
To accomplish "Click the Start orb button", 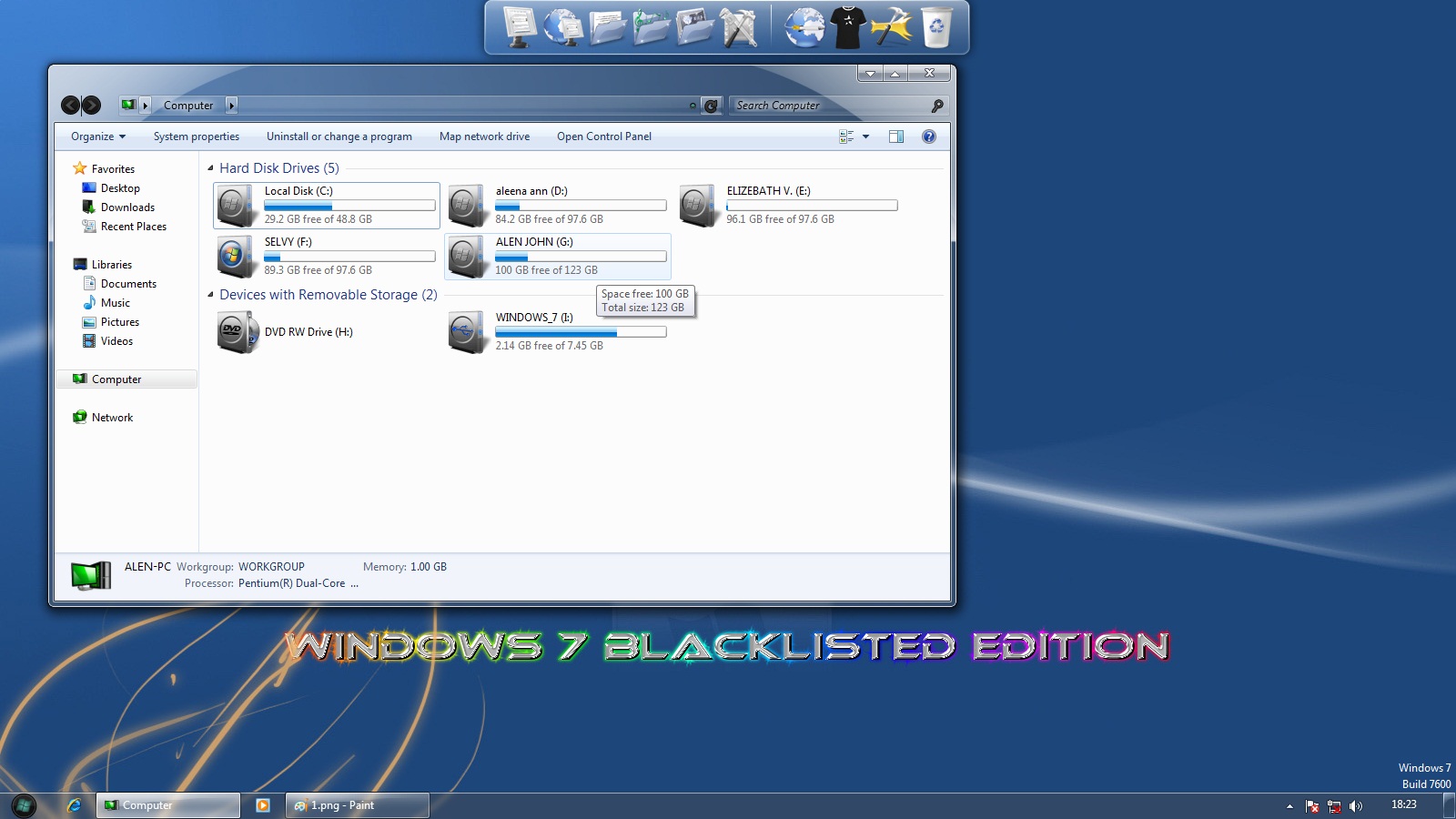I will click(24, 804).
